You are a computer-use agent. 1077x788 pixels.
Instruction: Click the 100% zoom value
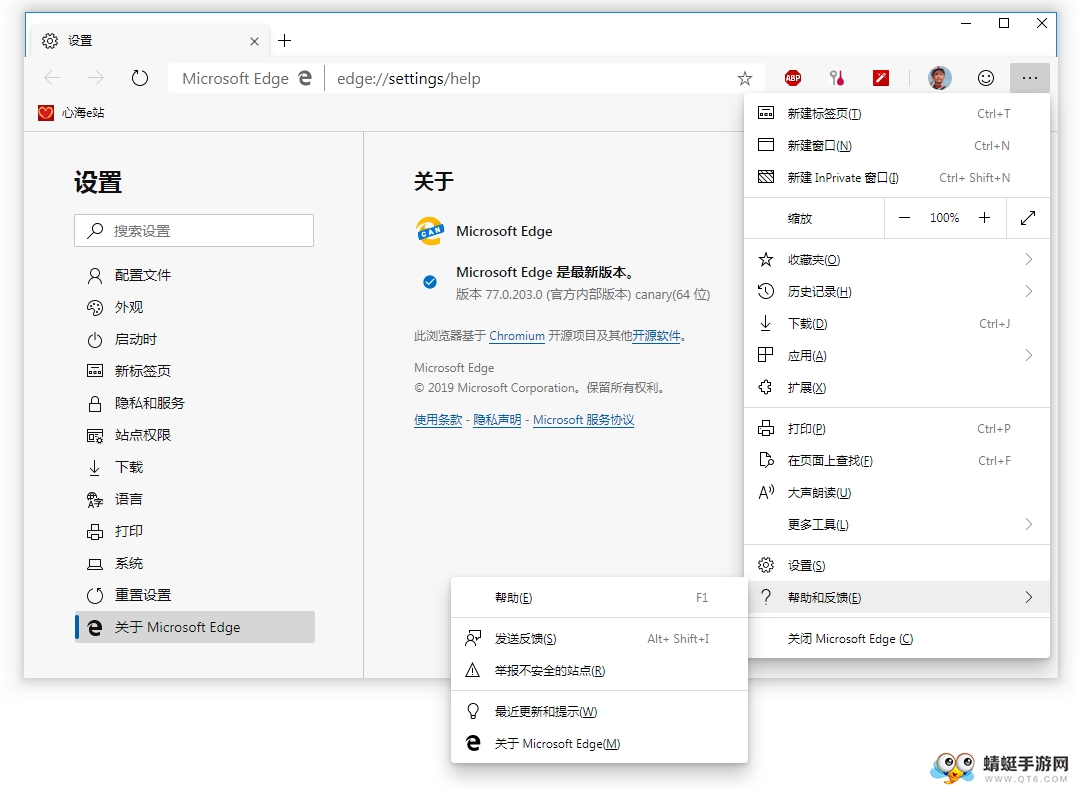coord(944,218)
